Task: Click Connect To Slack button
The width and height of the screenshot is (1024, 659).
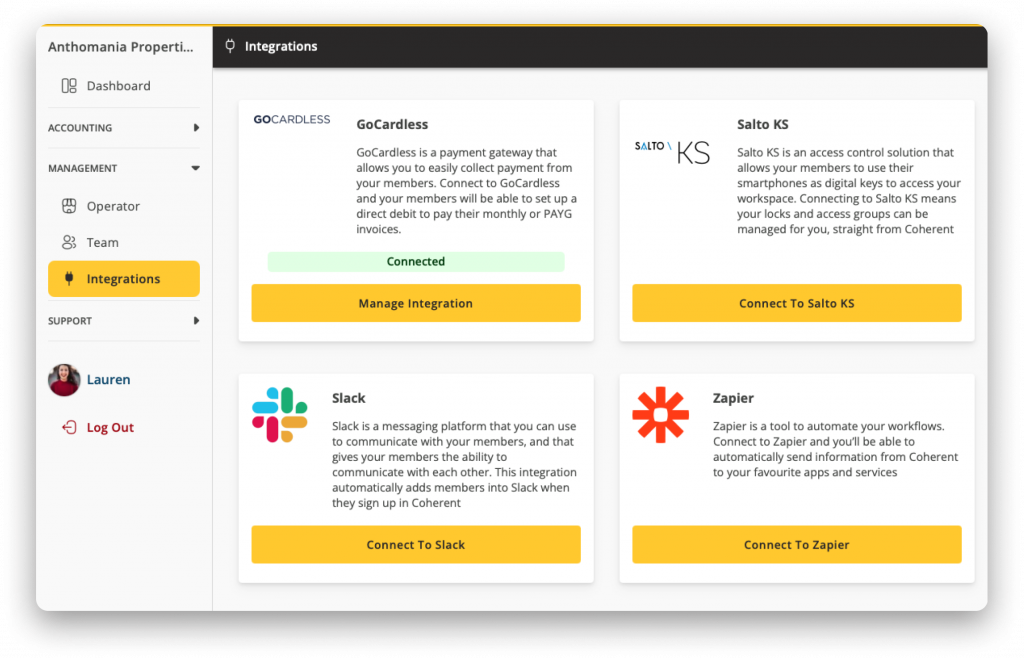Action: pyautogui.click(x=416, y=545)
